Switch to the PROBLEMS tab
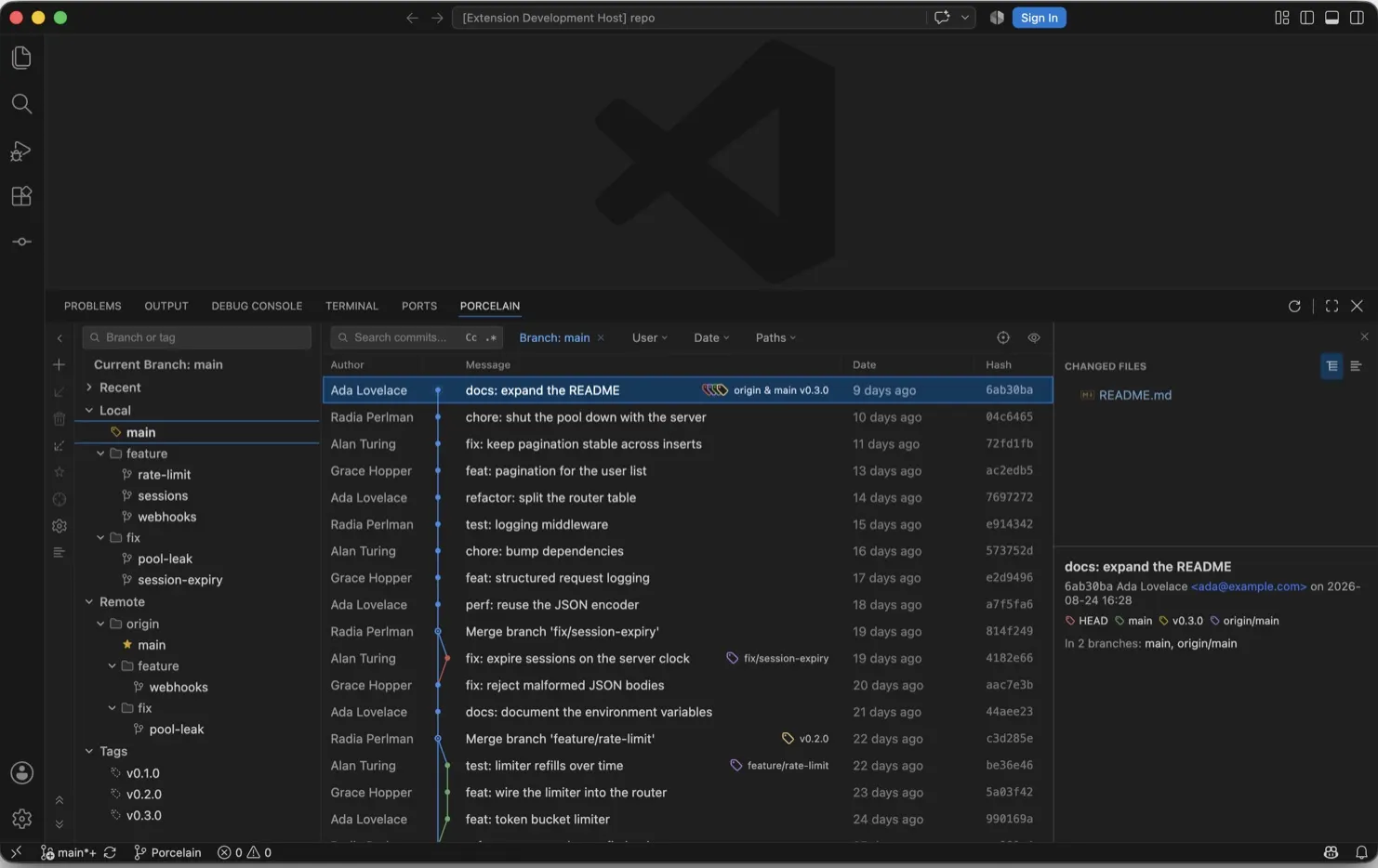 pos(93,306)
